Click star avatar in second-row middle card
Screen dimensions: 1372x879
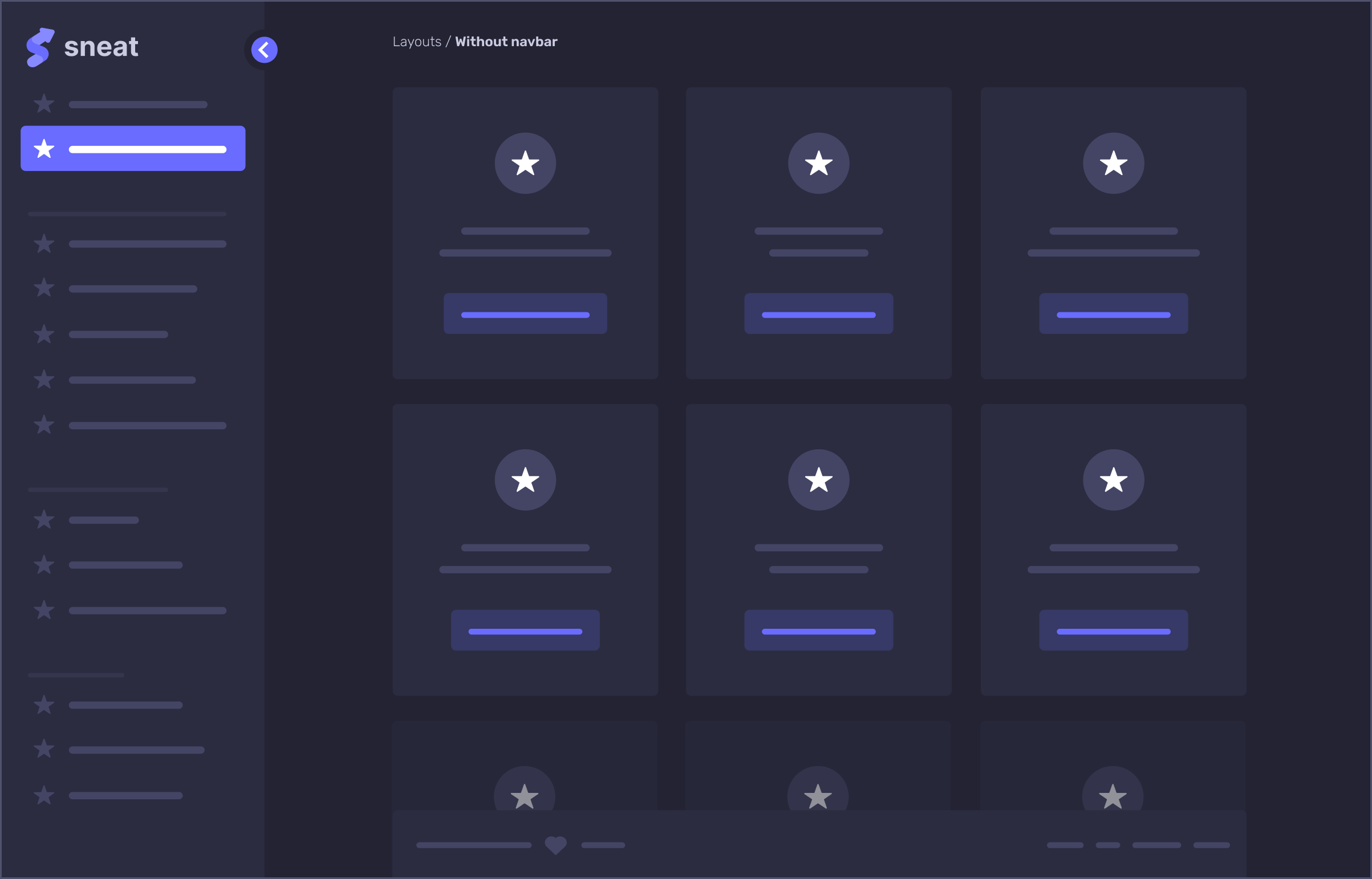pos(818,480)
